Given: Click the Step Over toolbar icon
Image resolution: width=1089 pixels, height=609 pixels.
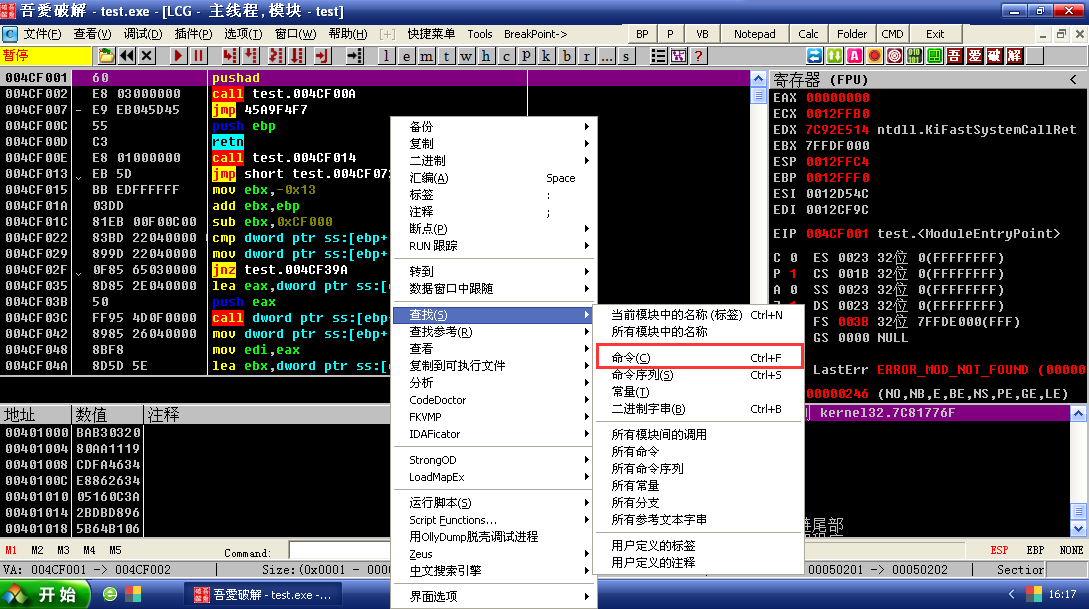Looking at the screenshot, I should 251,56.
